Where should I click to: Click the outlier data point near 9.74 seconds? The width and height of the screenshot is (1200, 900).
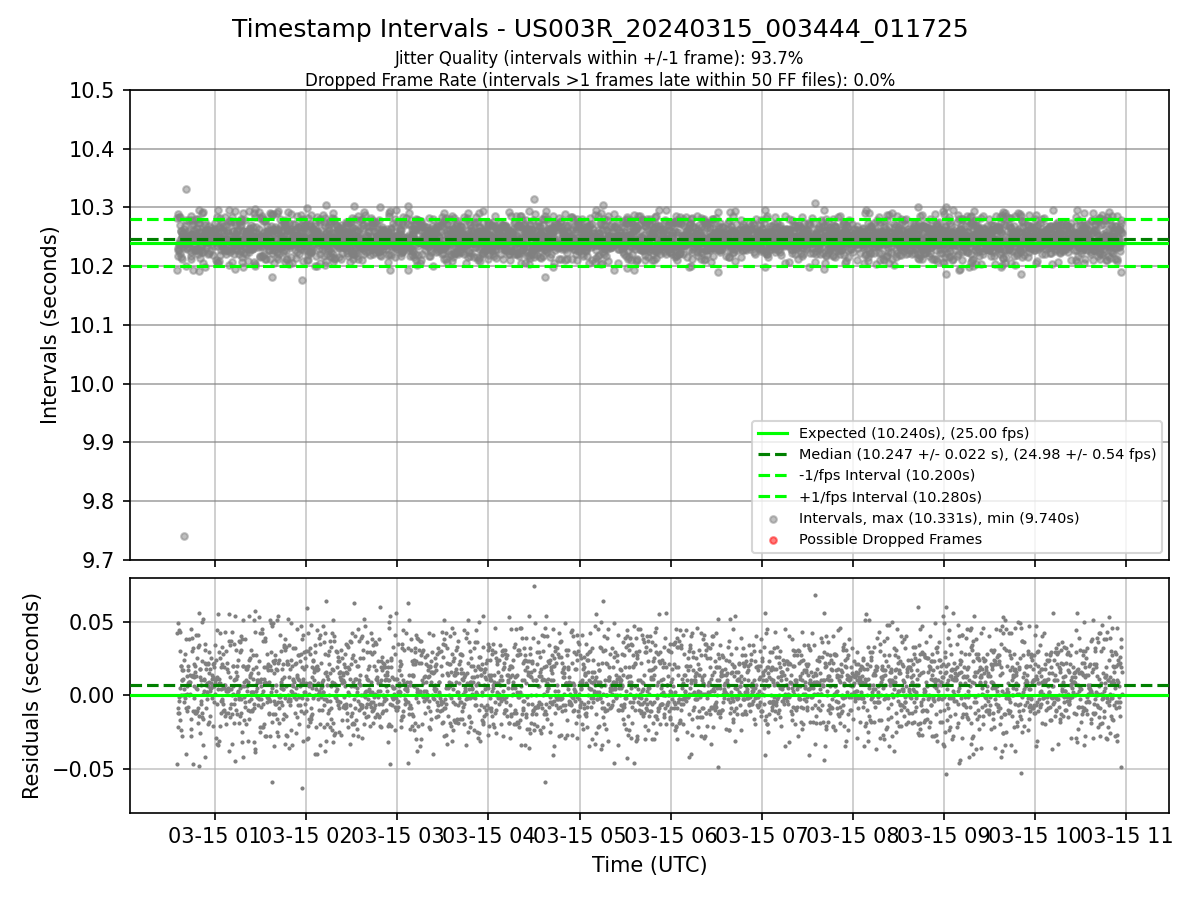pos(184,536)
